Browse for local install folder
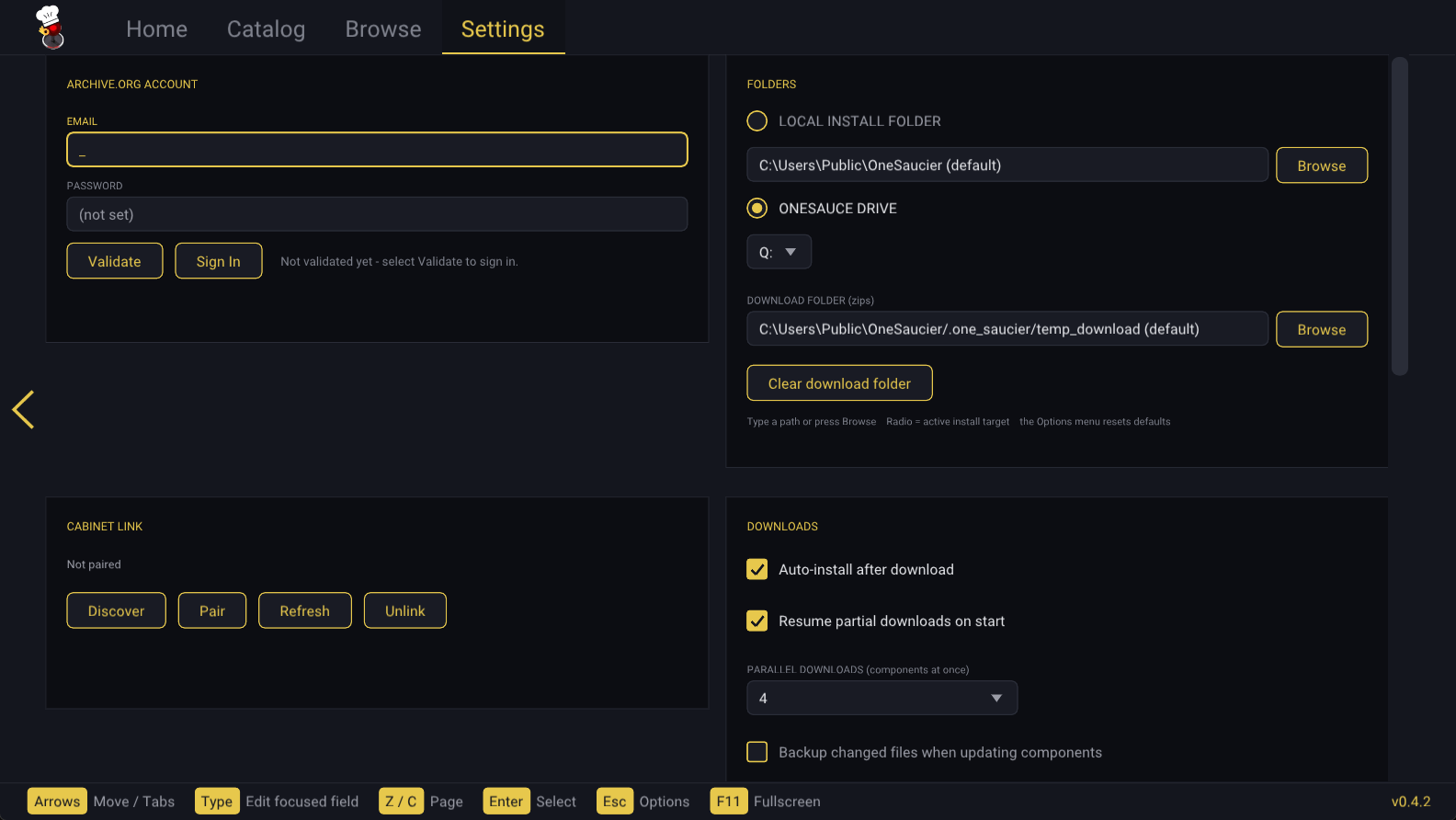1456x820 pixels. (x=1322, y=165)
